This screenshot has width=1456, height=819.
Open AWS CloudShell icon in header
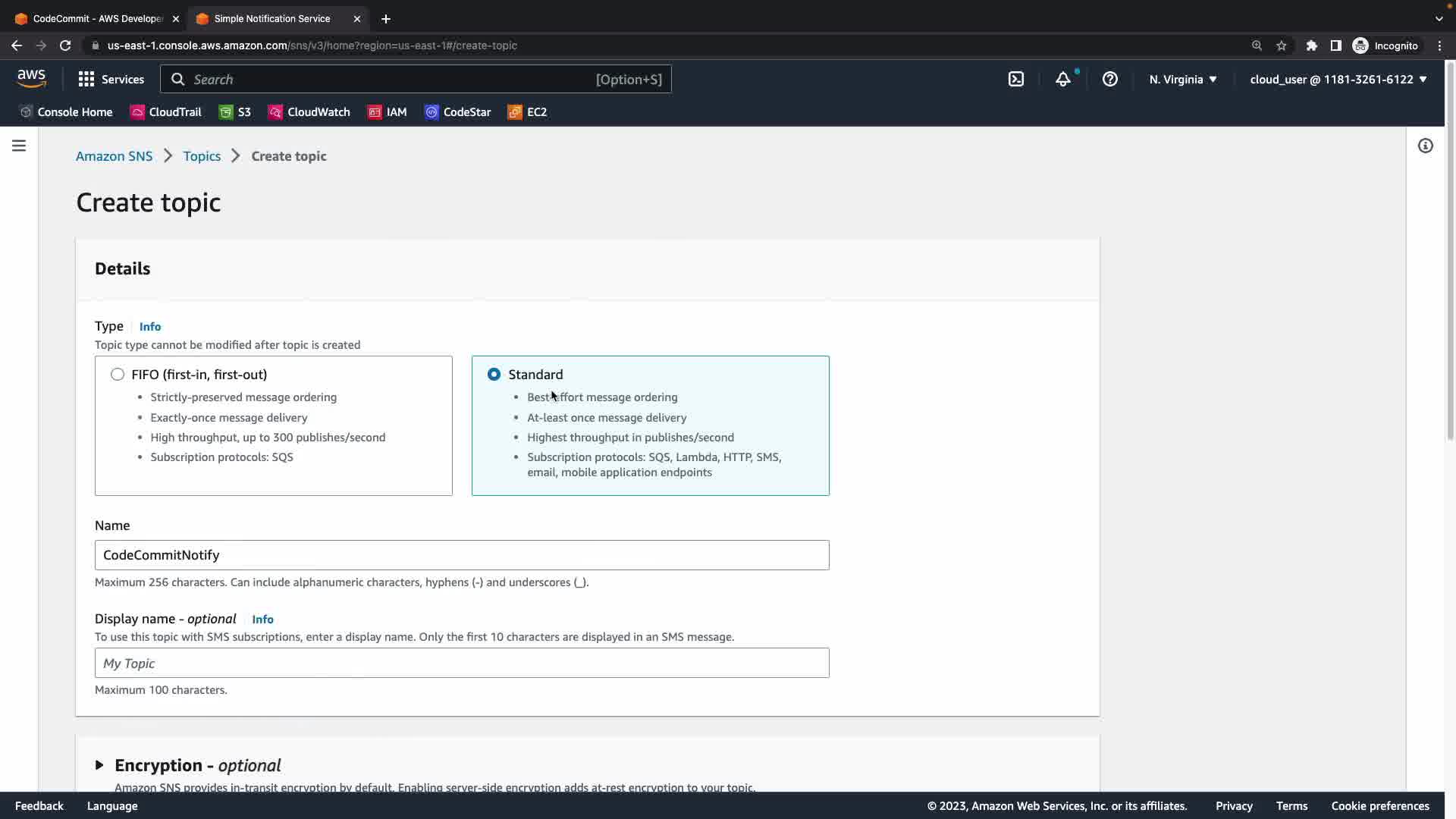point(1016,80)
